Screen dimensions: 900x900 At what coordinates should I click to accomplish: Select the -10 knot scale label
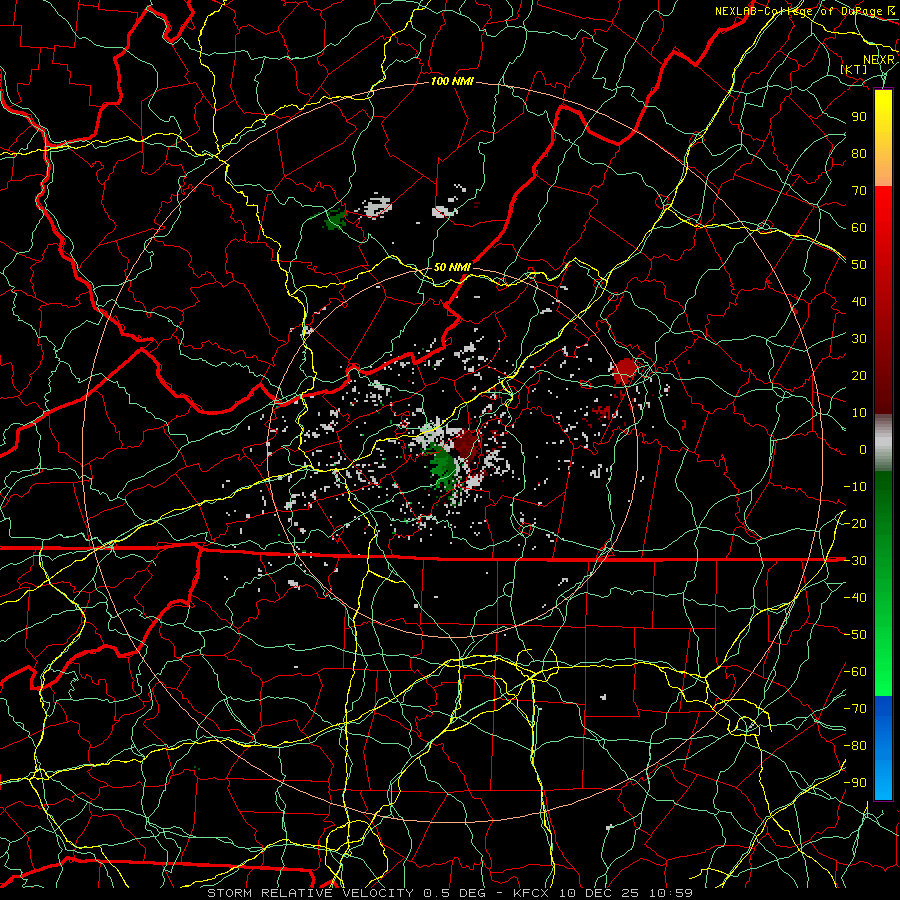click(x=855, y=487)
